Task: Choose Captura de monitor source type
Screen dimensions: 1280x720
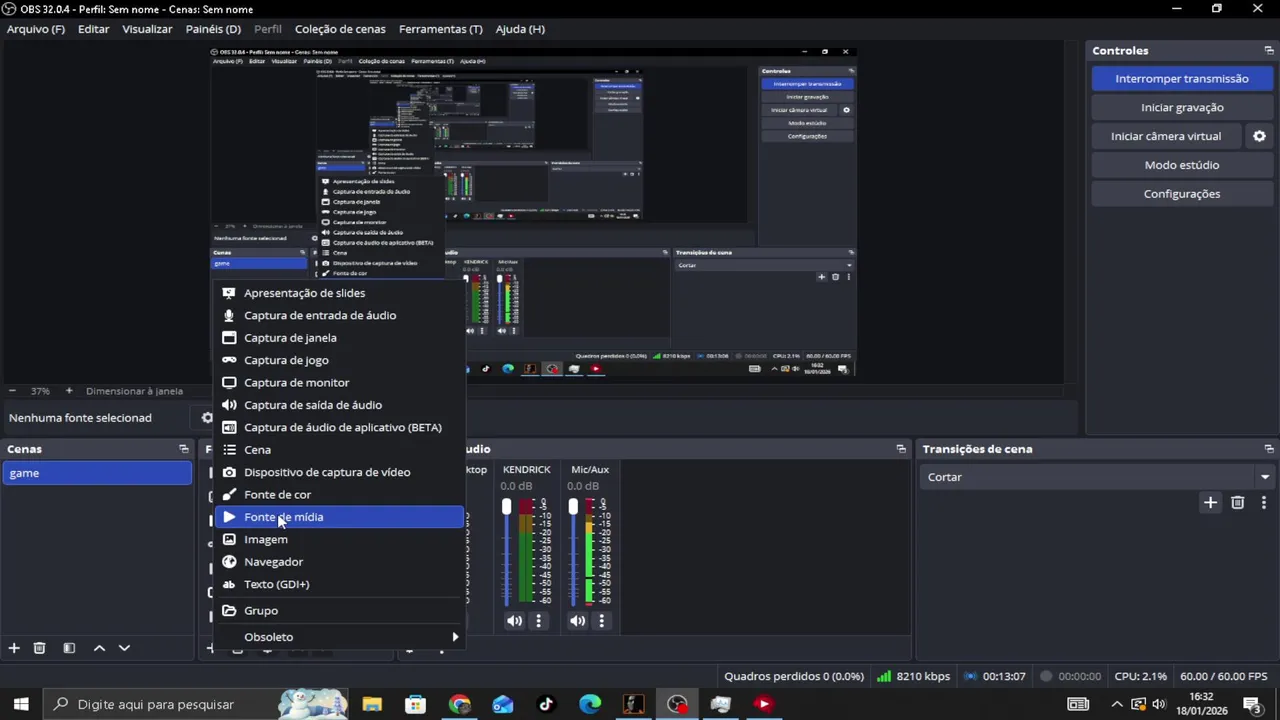Action: click(x=339, y=383)
